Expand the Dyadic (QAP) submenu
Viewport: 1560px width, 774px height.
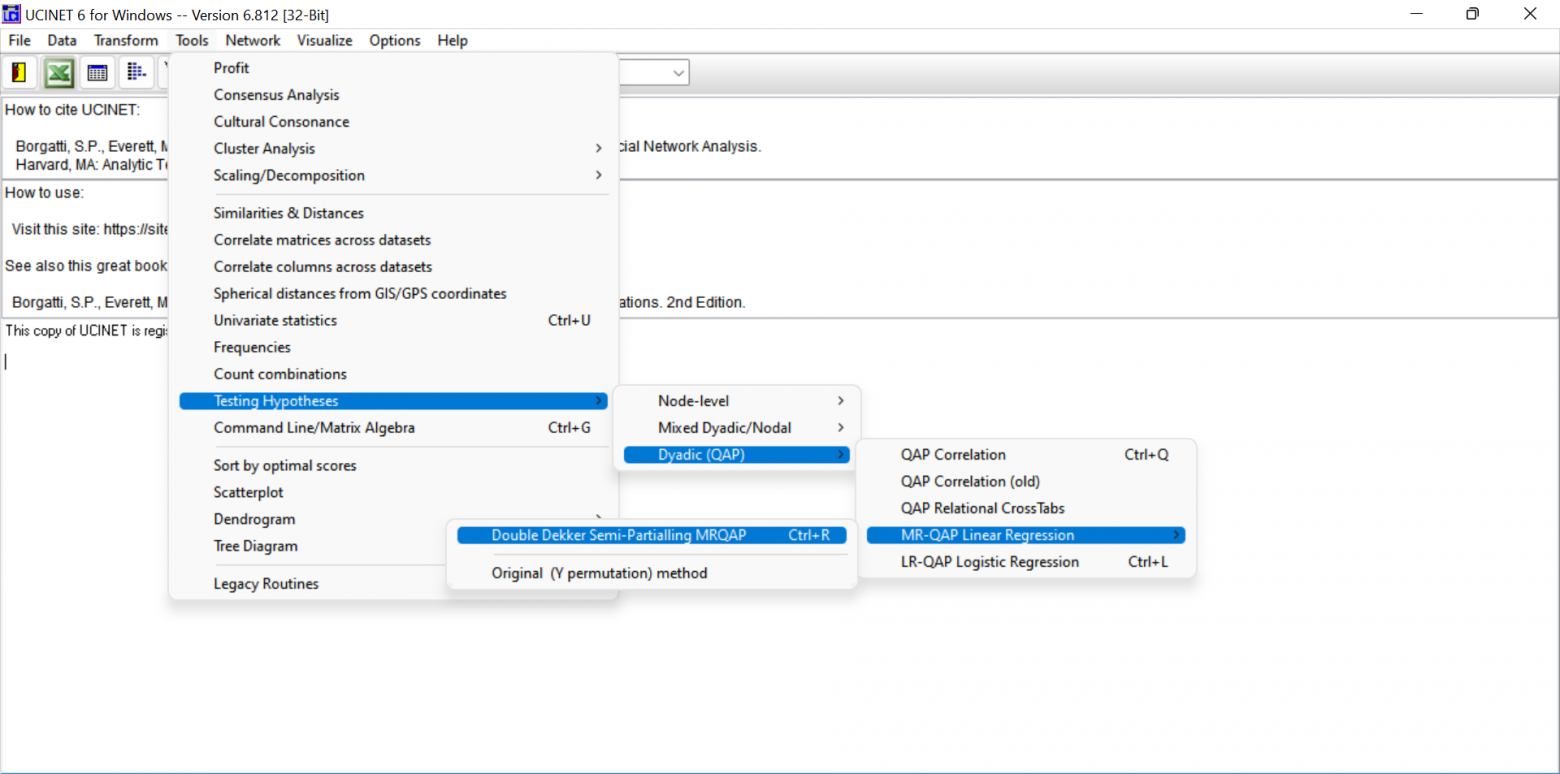pos(736,455)
